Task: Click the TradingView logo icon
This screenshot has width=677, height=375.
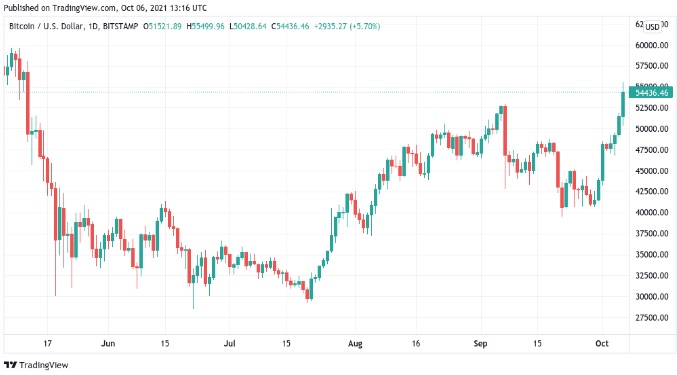Action: pyautogui.click(x=10, y=365)
